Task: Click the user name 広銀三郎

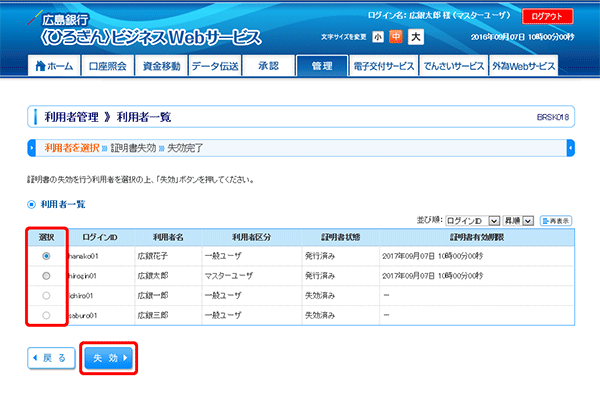Action: (x=153, y=316)
